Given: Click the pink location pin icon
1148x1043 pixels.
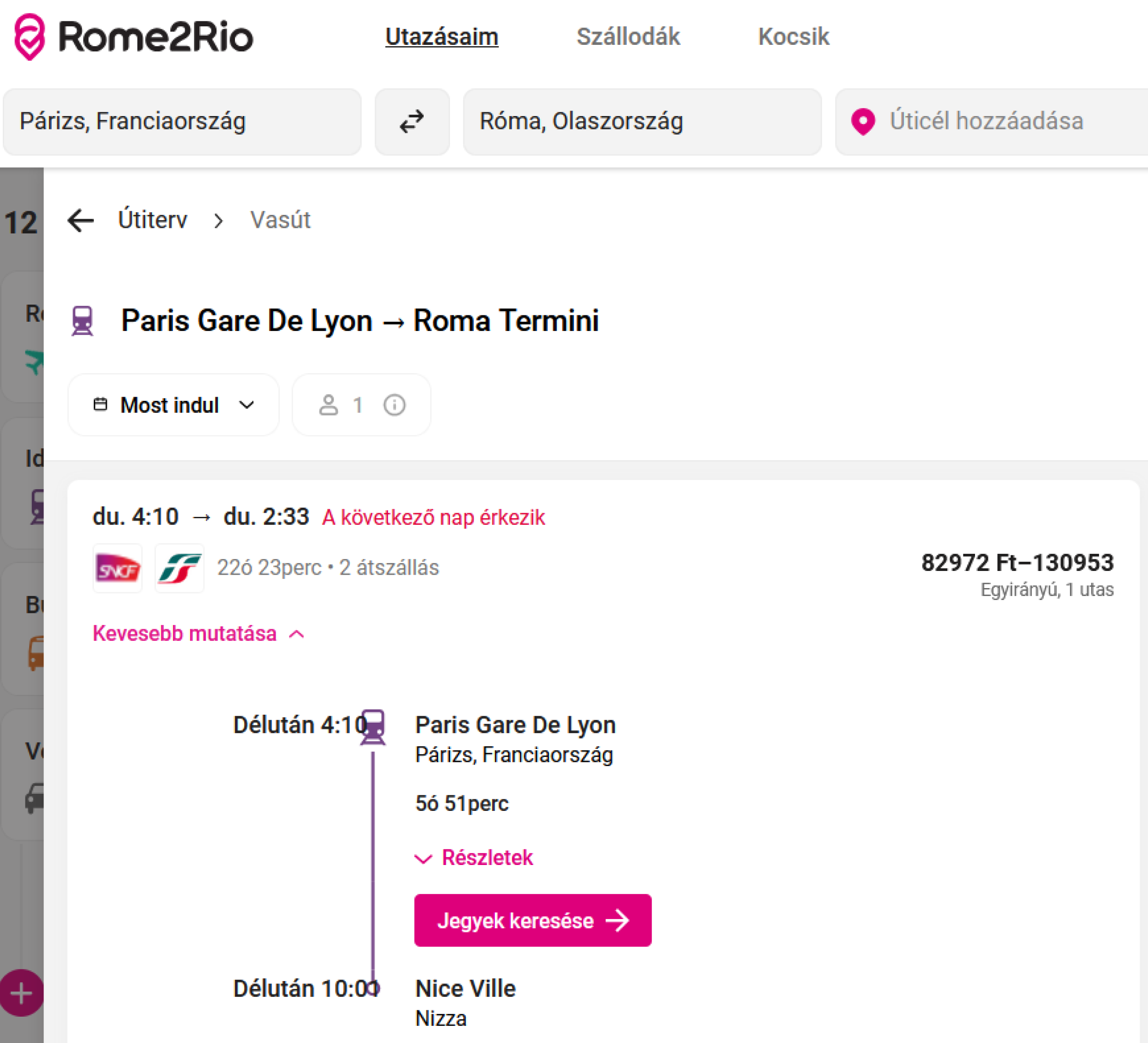Looking at the screenshot, I should [863, 121].
